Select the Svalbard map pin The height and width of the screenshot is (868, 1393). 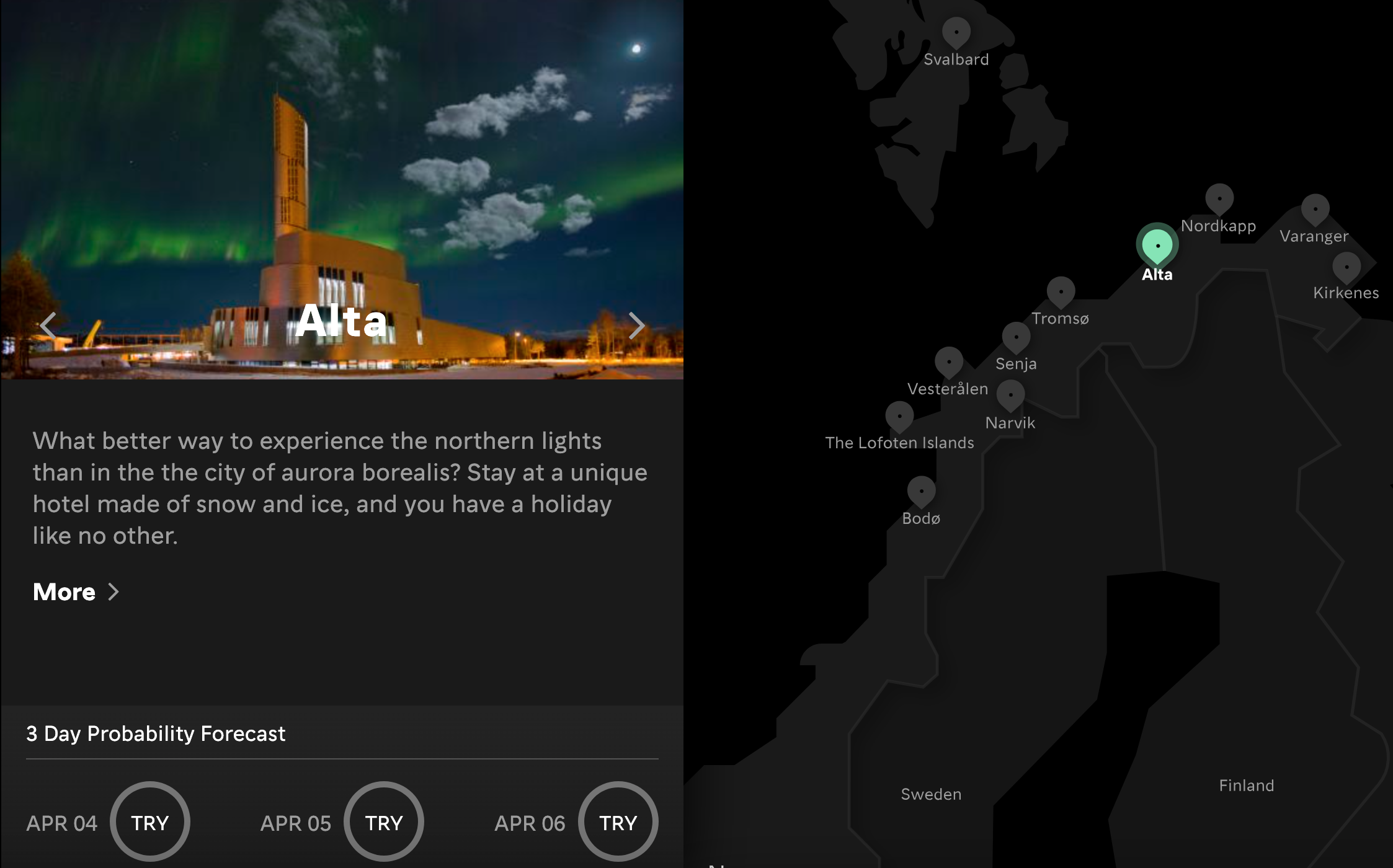[x=956, y=32]
